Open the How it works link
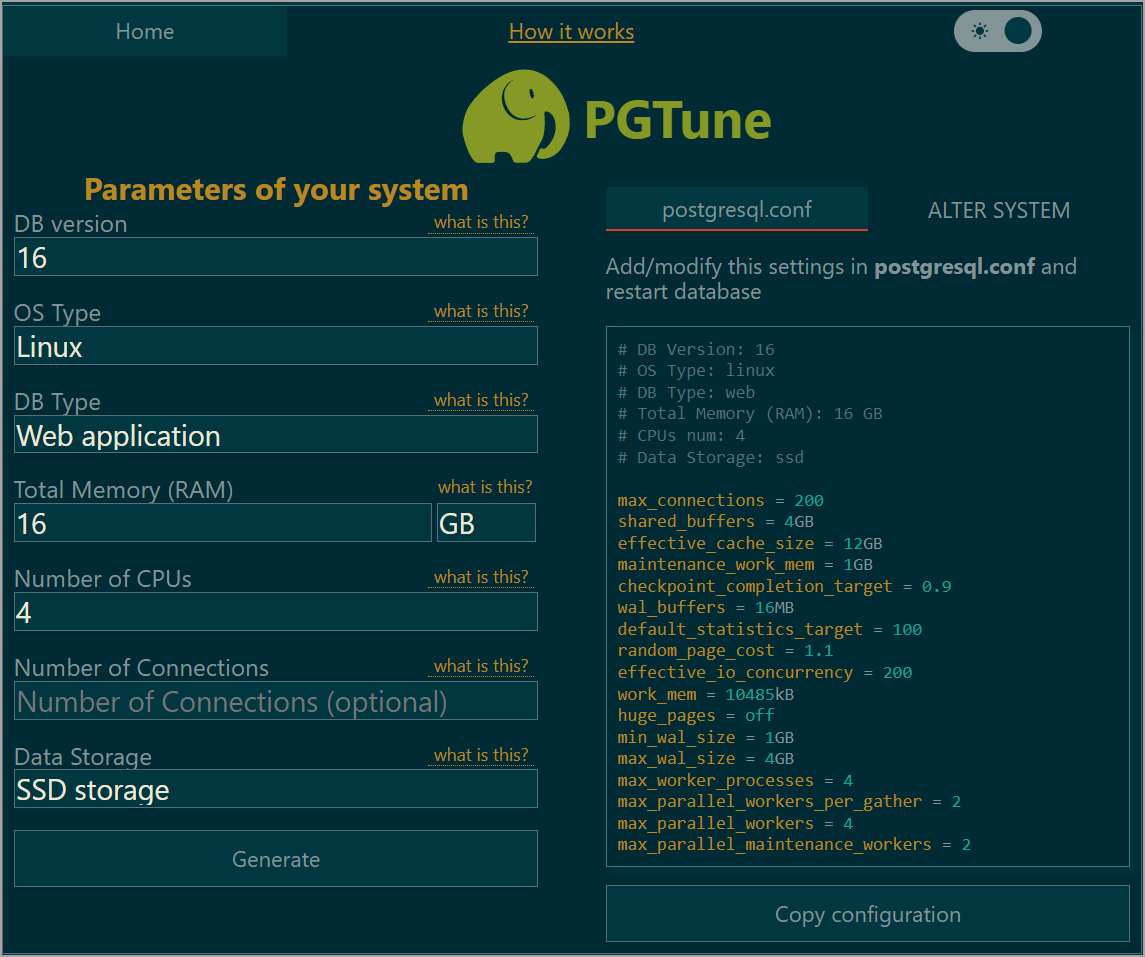 point(571,31)
